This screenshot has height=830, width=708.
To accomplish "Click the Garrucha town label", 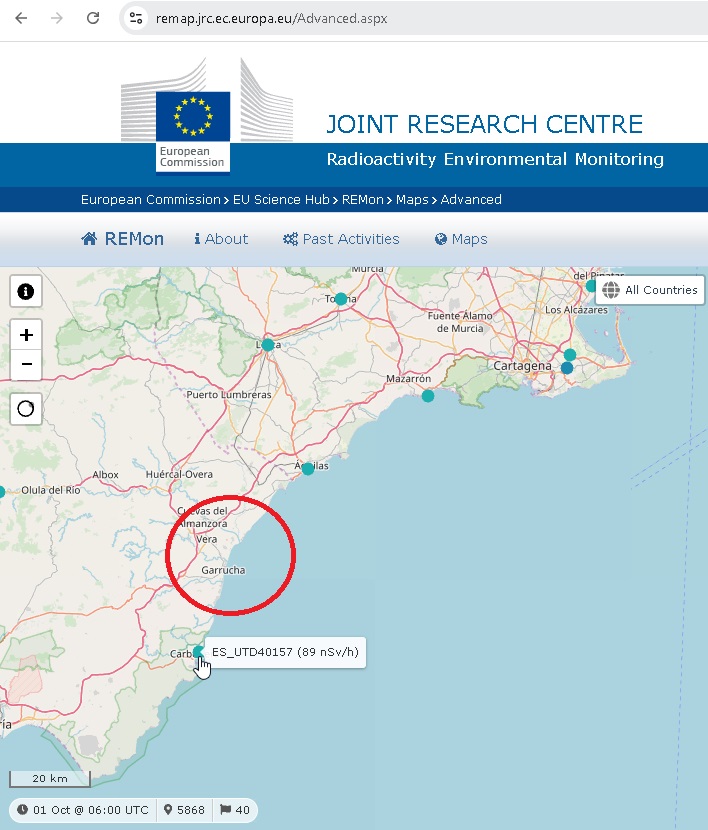I will point(223,570).
